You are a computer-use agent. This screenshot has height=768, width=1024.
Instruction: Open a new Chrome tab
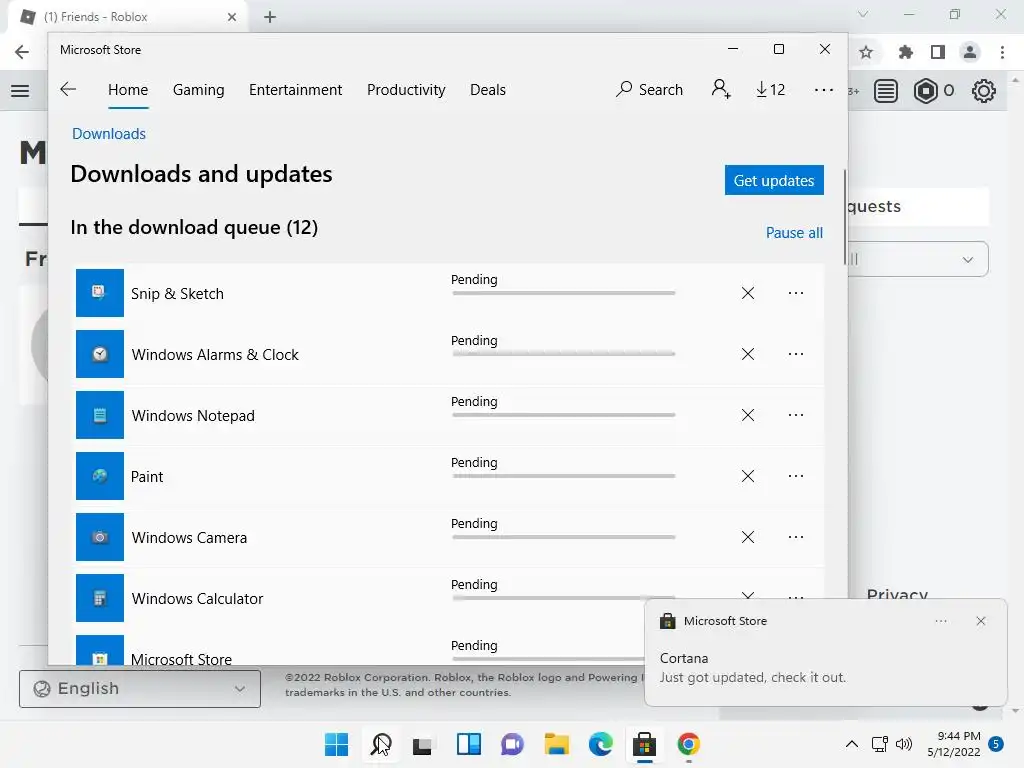270,17
